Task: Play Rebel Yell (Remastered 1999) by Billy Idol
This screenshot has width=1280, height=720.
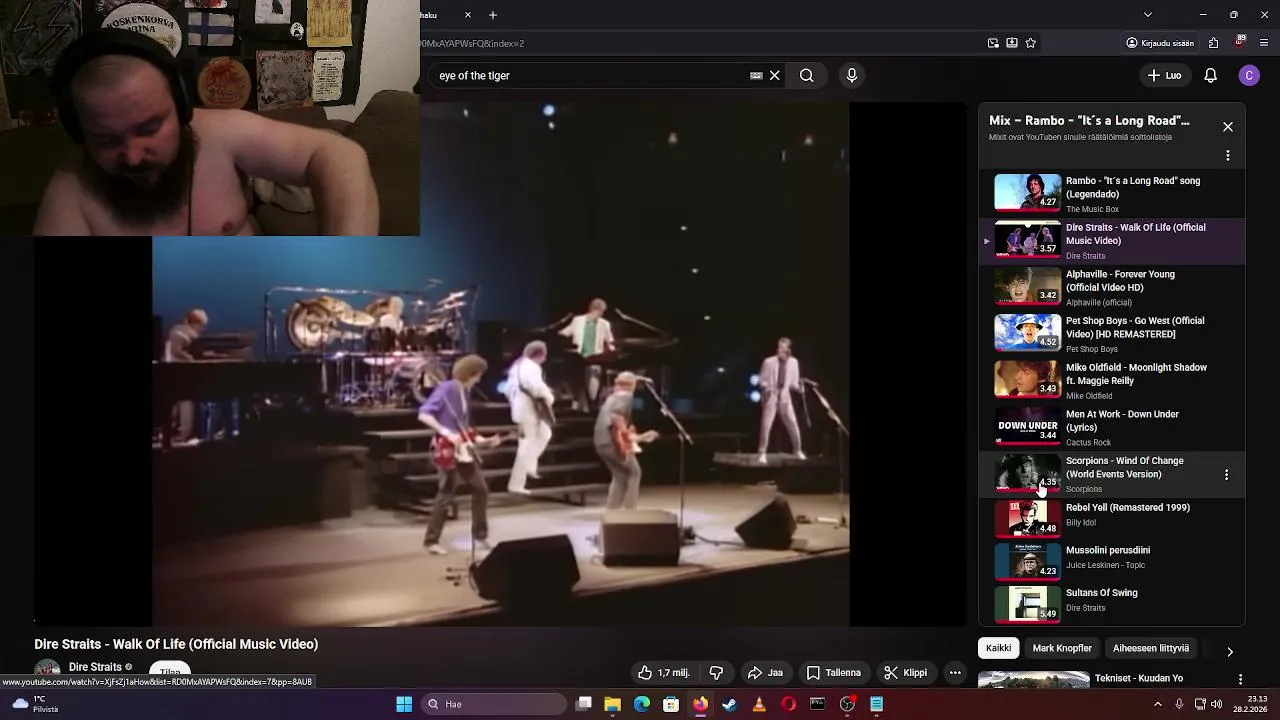Action: [x=1112, y=519]
